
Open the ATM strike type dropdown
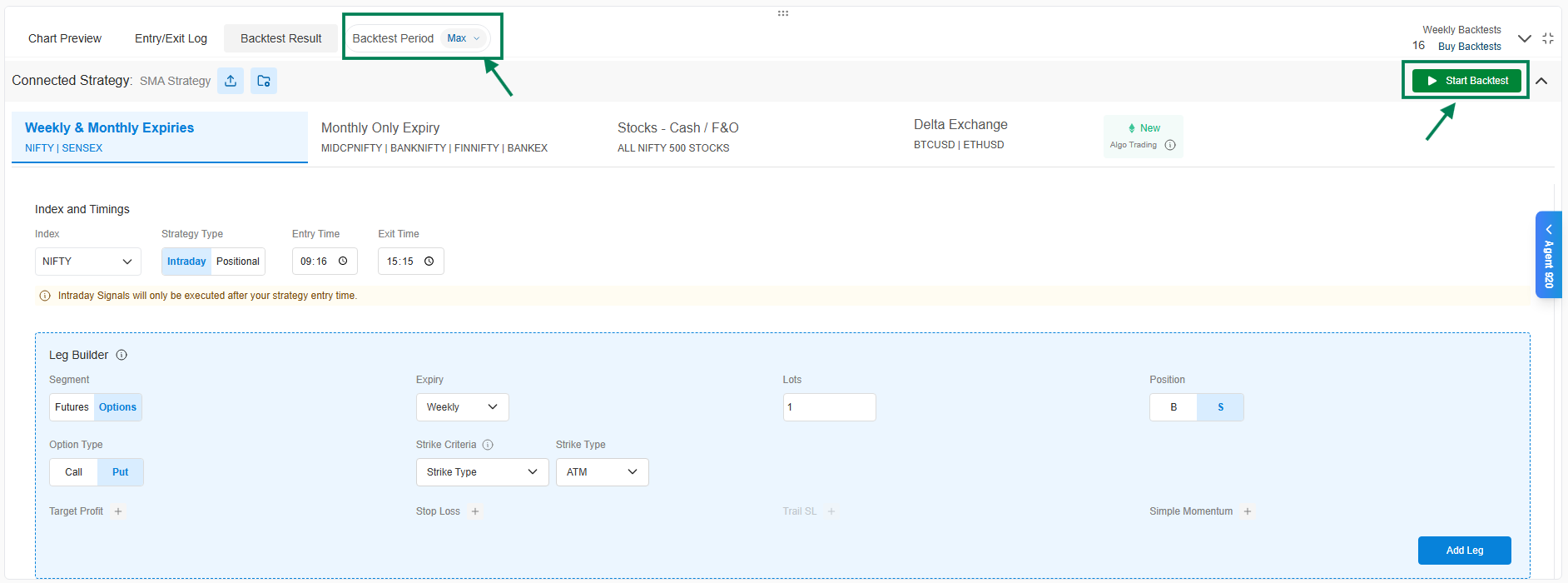point(602,472)
